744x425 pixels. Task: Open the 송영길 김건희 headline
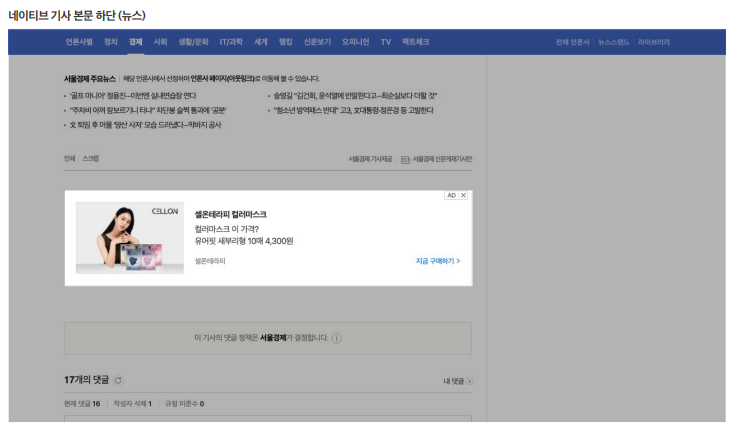point(355,96)
